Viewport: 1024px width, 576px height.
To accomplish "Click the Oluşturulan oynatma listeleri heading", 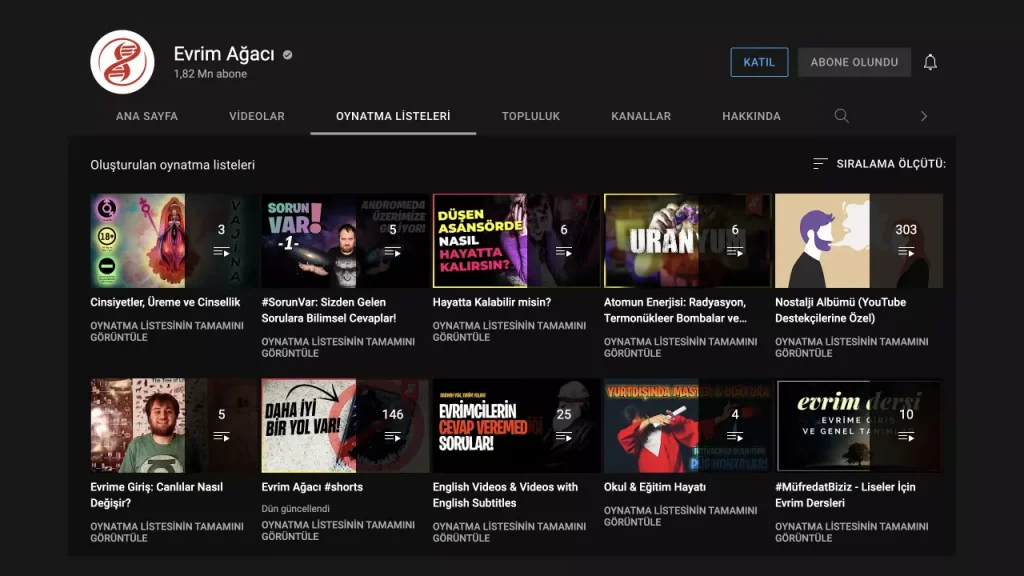I will click(172, 165).
